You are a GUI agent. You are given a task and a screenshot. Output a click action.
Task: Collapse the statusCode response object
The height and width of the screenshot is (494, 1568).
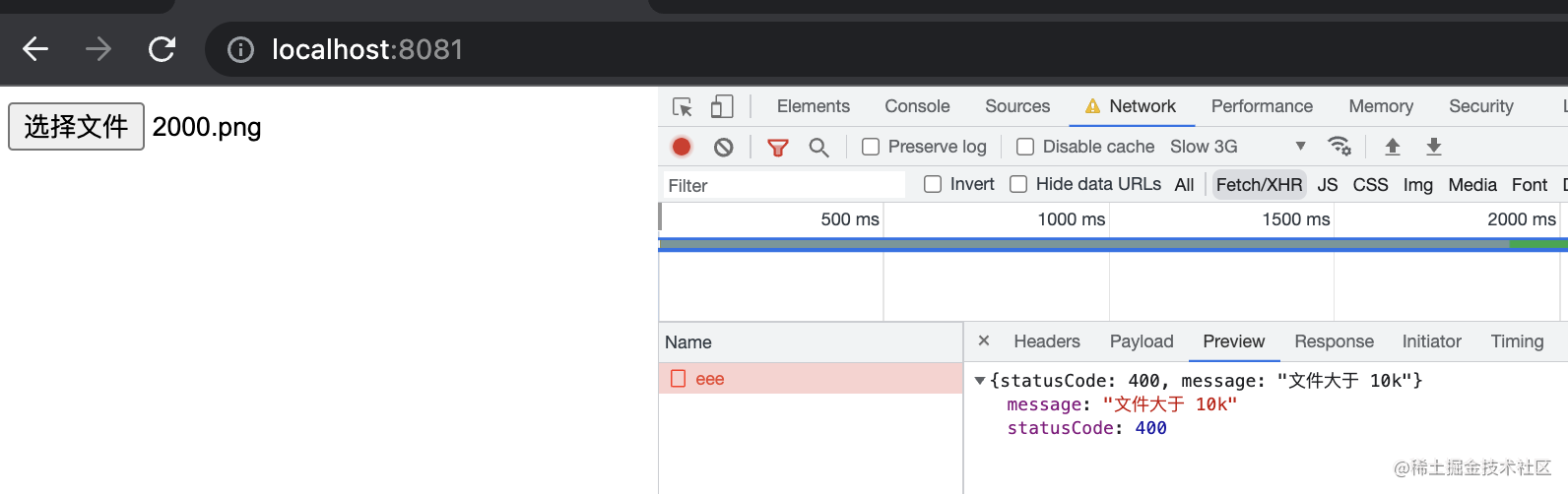pyautogui.click(x=980, y=381)
